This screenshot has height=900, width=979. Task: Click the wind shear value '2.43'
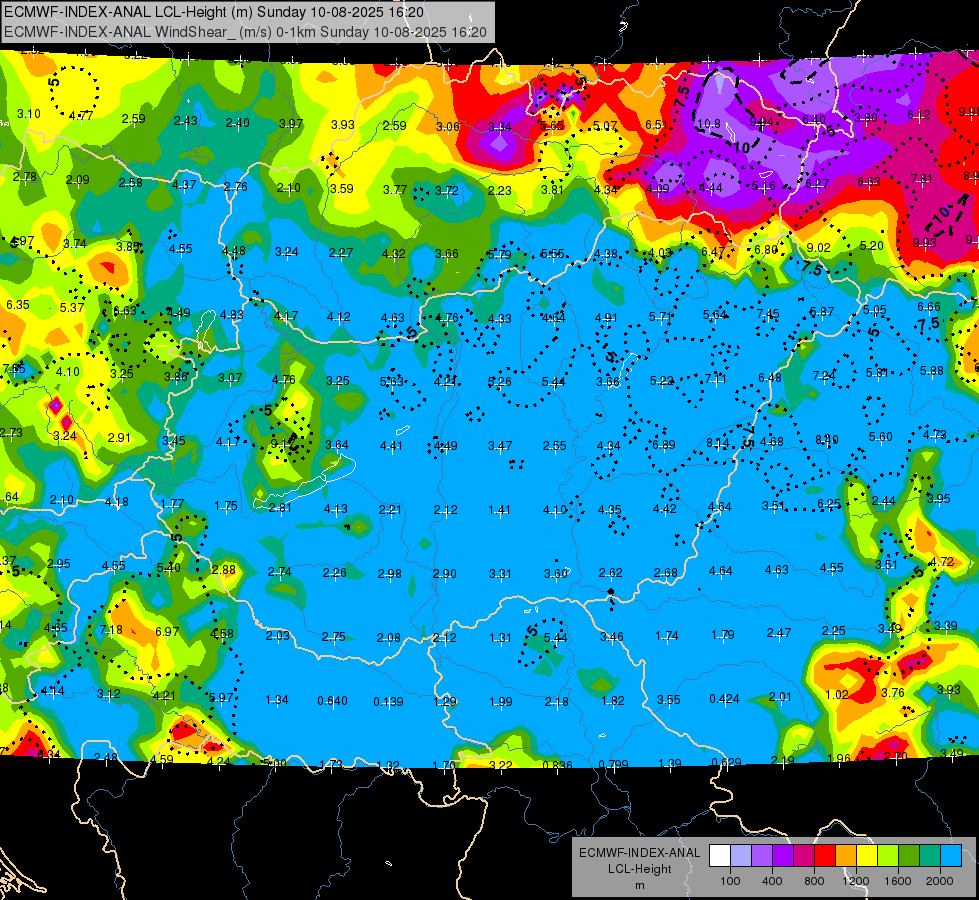coord(185,121)
